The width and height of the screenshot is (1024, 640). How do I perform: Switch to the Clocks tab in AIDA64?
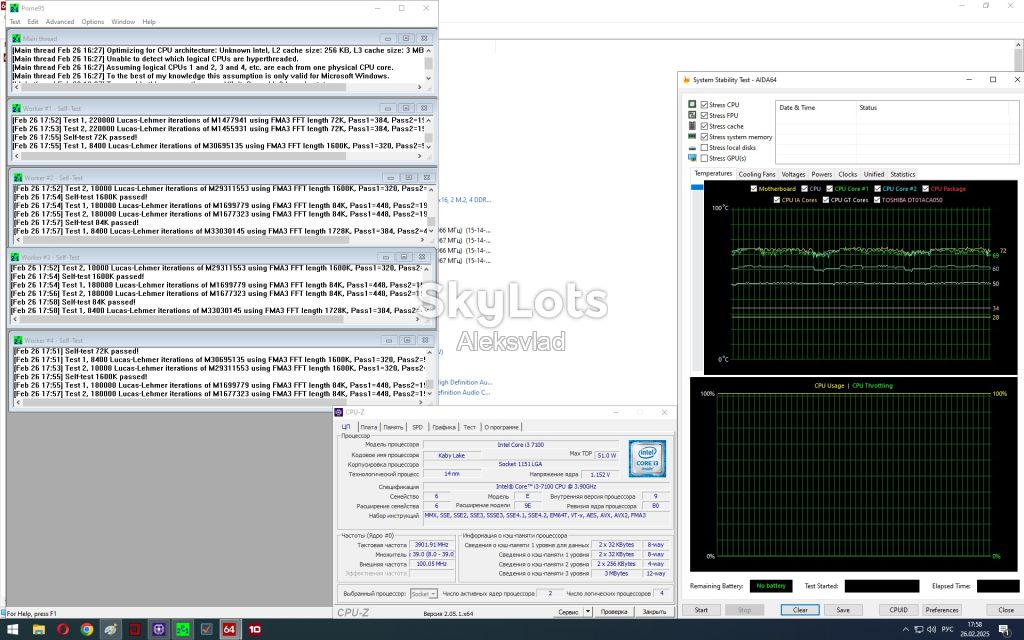pos(848,174)
